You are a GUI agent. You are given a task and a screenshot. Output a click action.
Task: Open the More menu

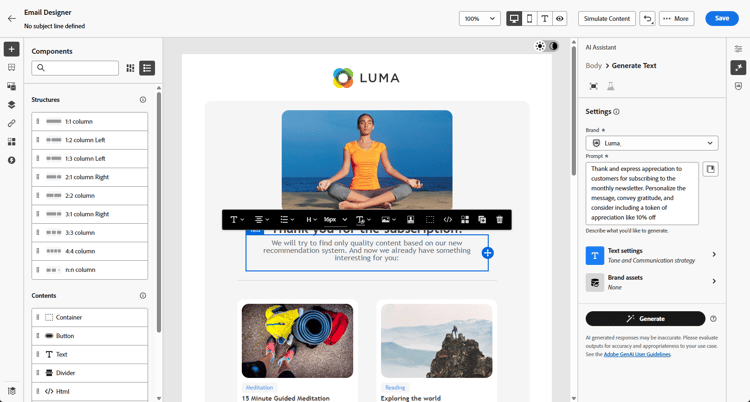pyautogui.click(x=676, y=19)
